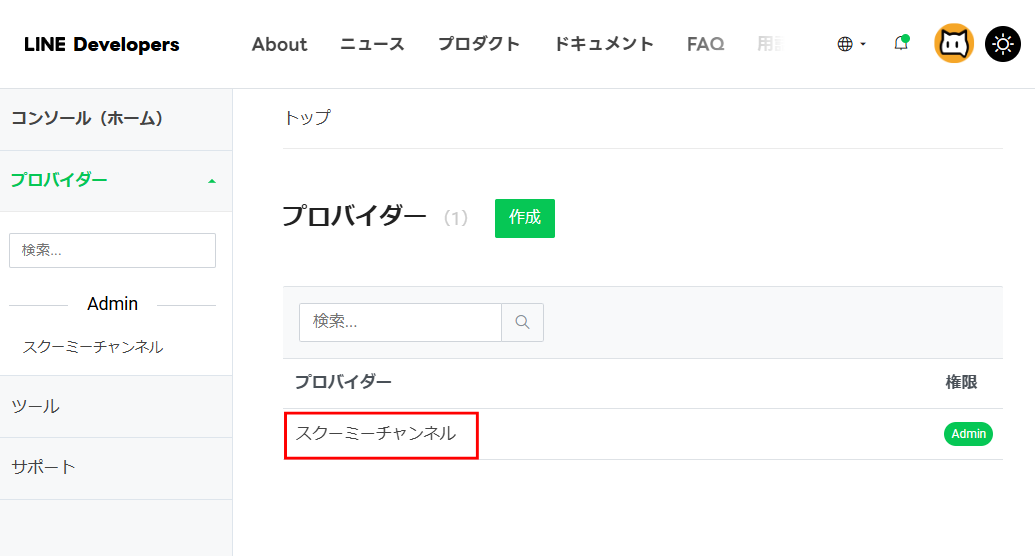The height and width of the screenshot is (556, 1035).
Task: Click the provider count (1) label
Action: pos(455,218)
